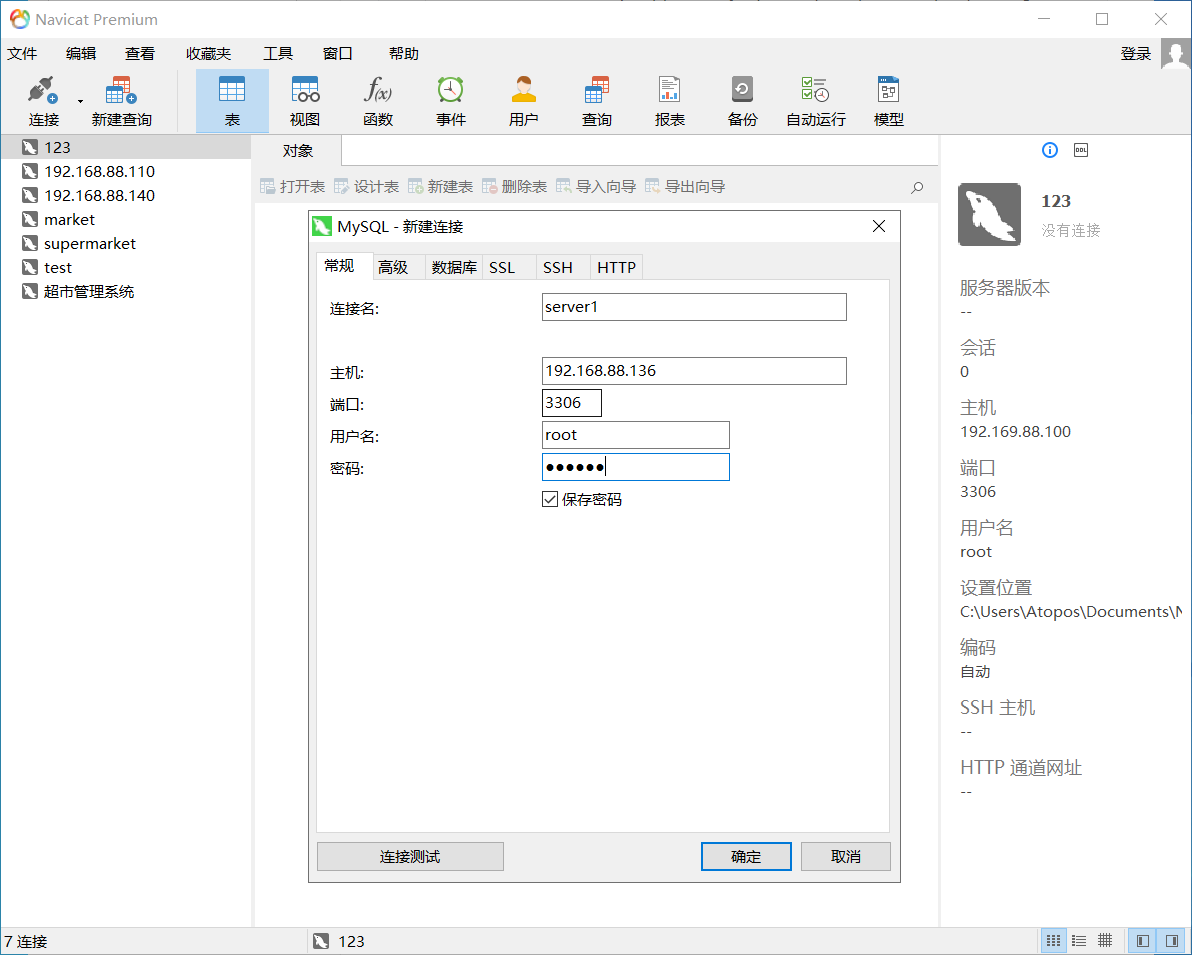
Task: Click the Test Connection (连接测试) button
Action: (410, 857)
